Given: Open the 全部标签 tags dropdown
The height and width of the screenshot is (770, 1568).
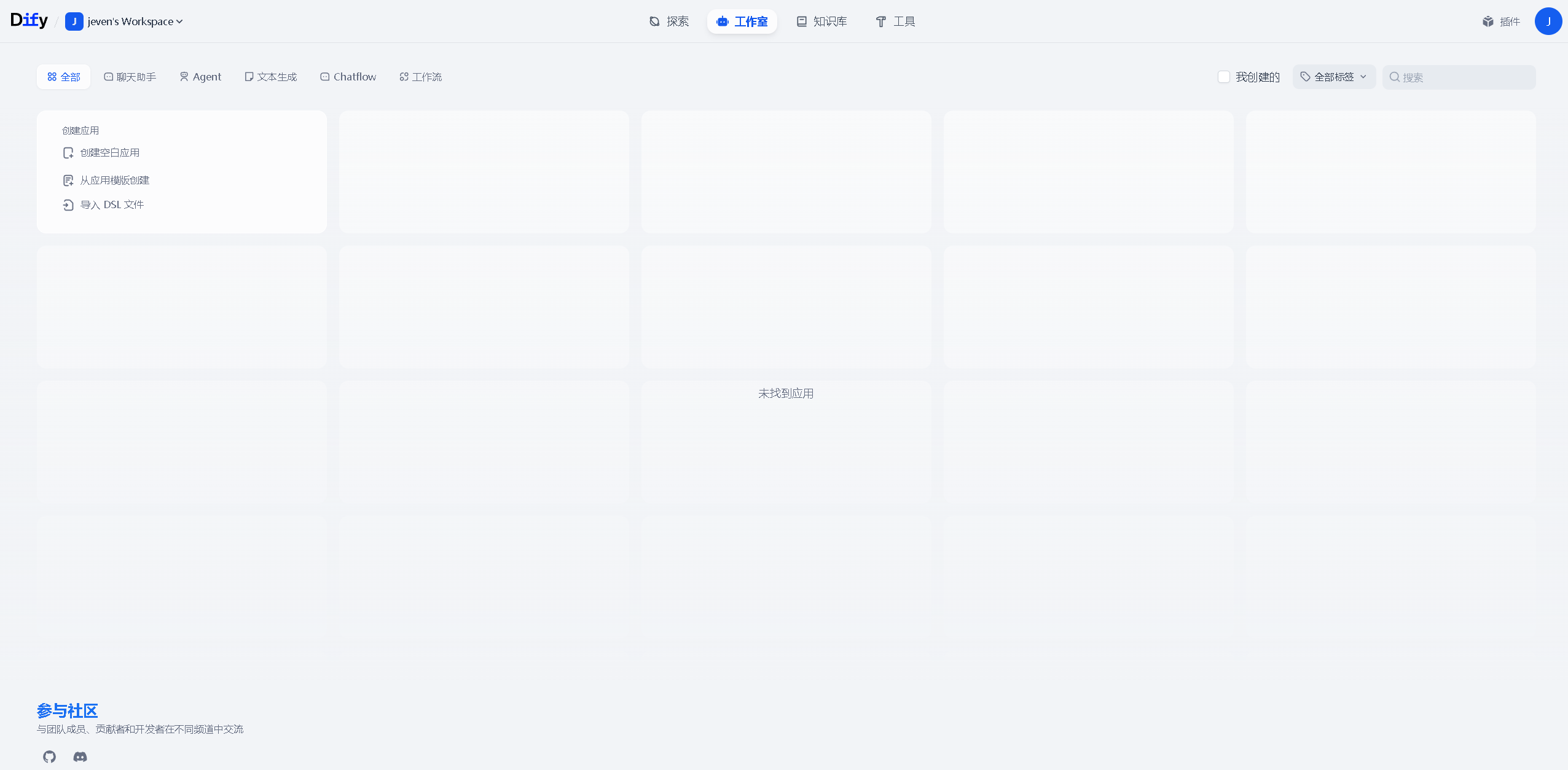Looking at the screenshot, I should pyautogui.click(x=1333, y=77).
